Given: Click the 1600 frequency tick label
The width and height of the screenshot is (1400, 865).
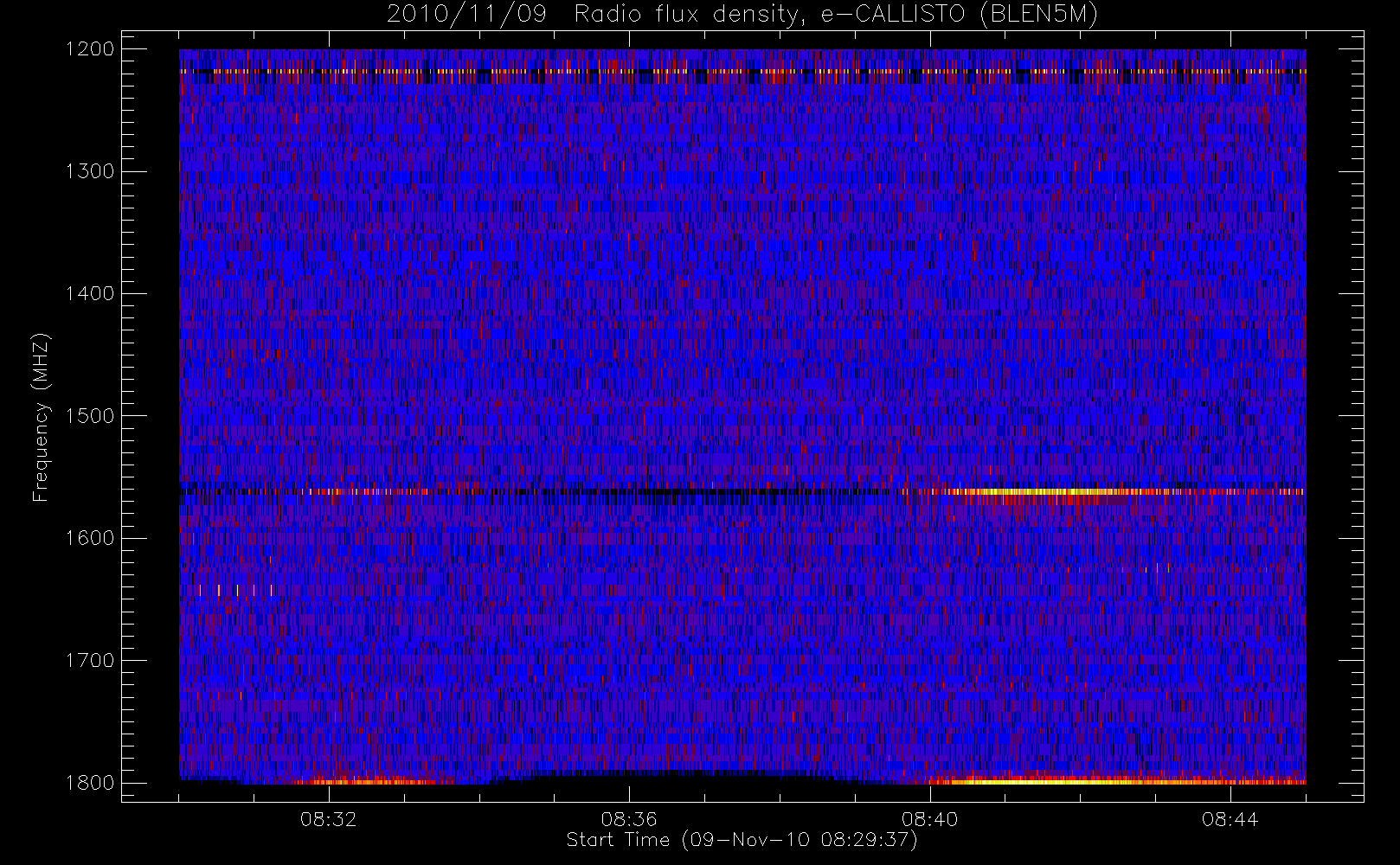Looking at the screenshot, I should click(90, 538).
